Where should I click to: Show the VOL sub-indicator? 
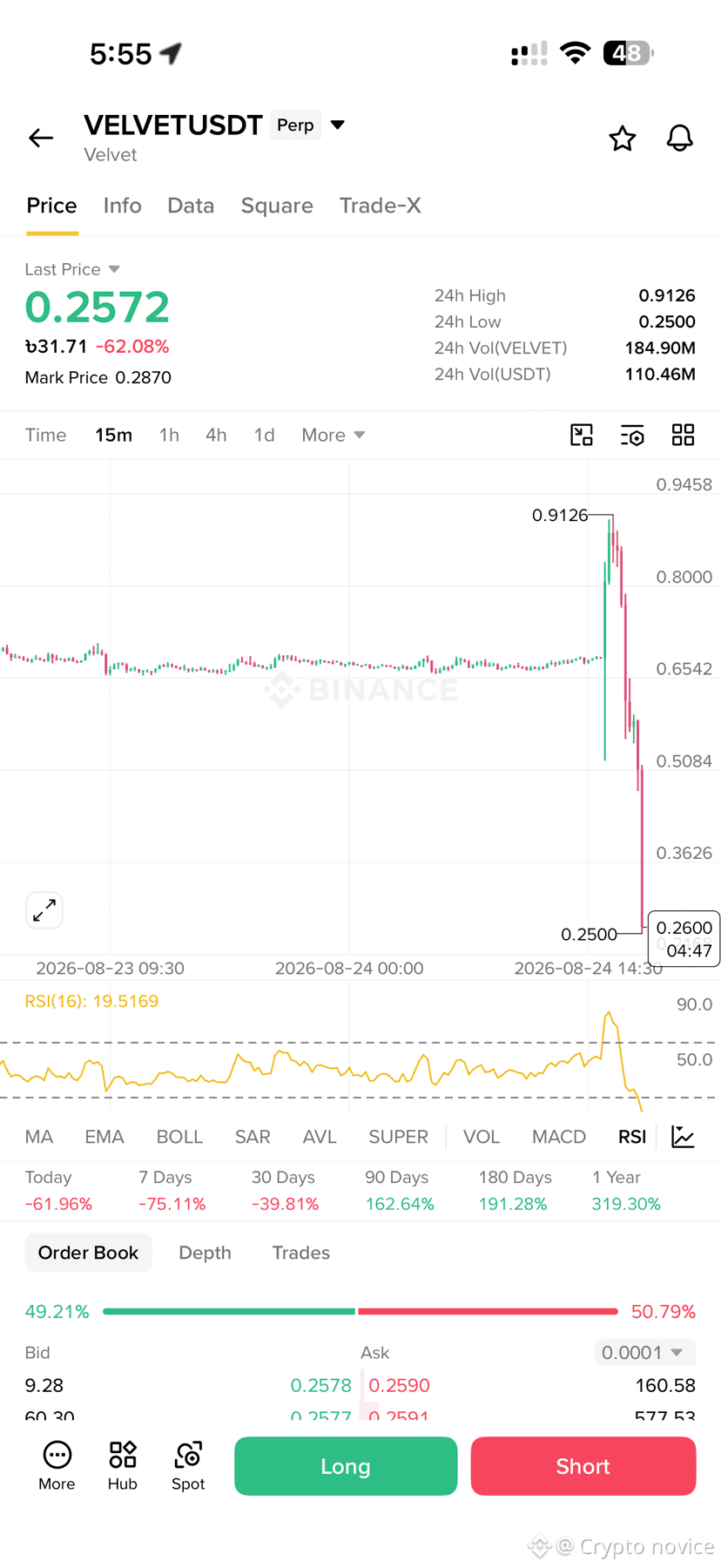482,1137
